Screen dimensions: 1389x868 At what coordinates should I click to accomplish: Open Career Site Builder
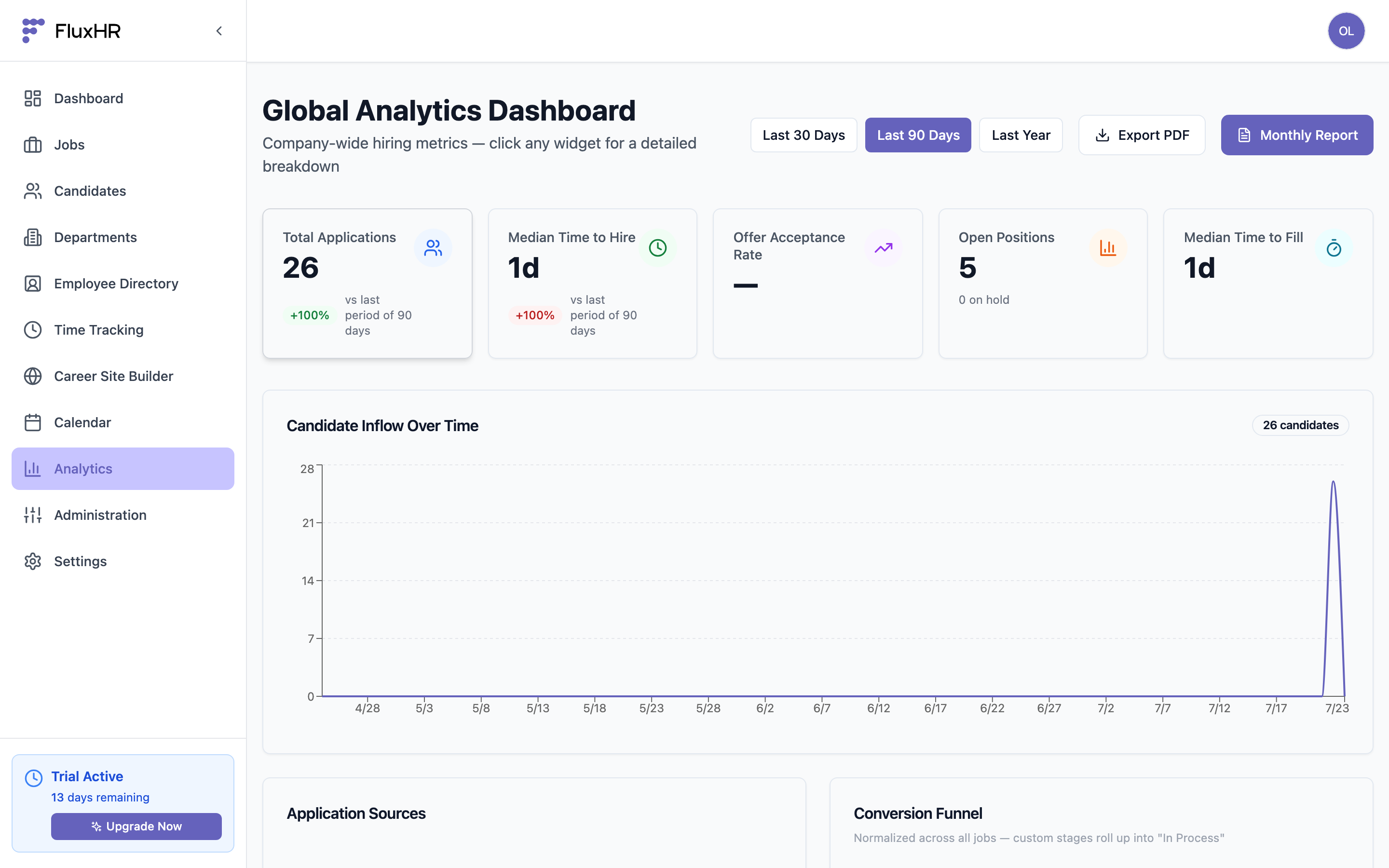point(123,376)
